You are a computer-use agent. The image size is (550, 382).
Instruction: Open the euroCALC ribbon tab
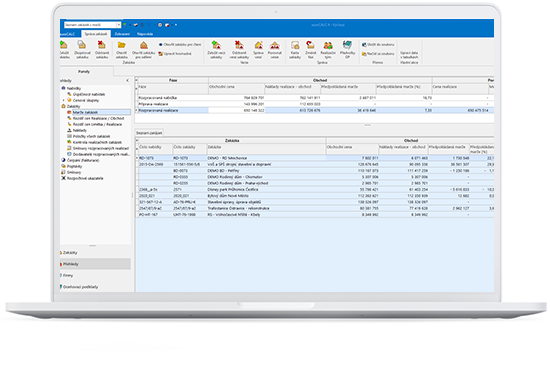click(x=67, y=34)
